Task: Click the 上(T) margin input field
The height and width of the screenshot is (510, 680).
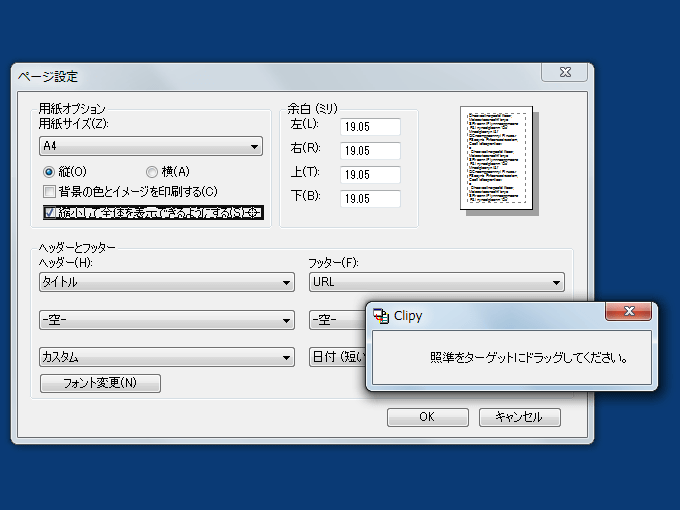Action: click(370, 174)
